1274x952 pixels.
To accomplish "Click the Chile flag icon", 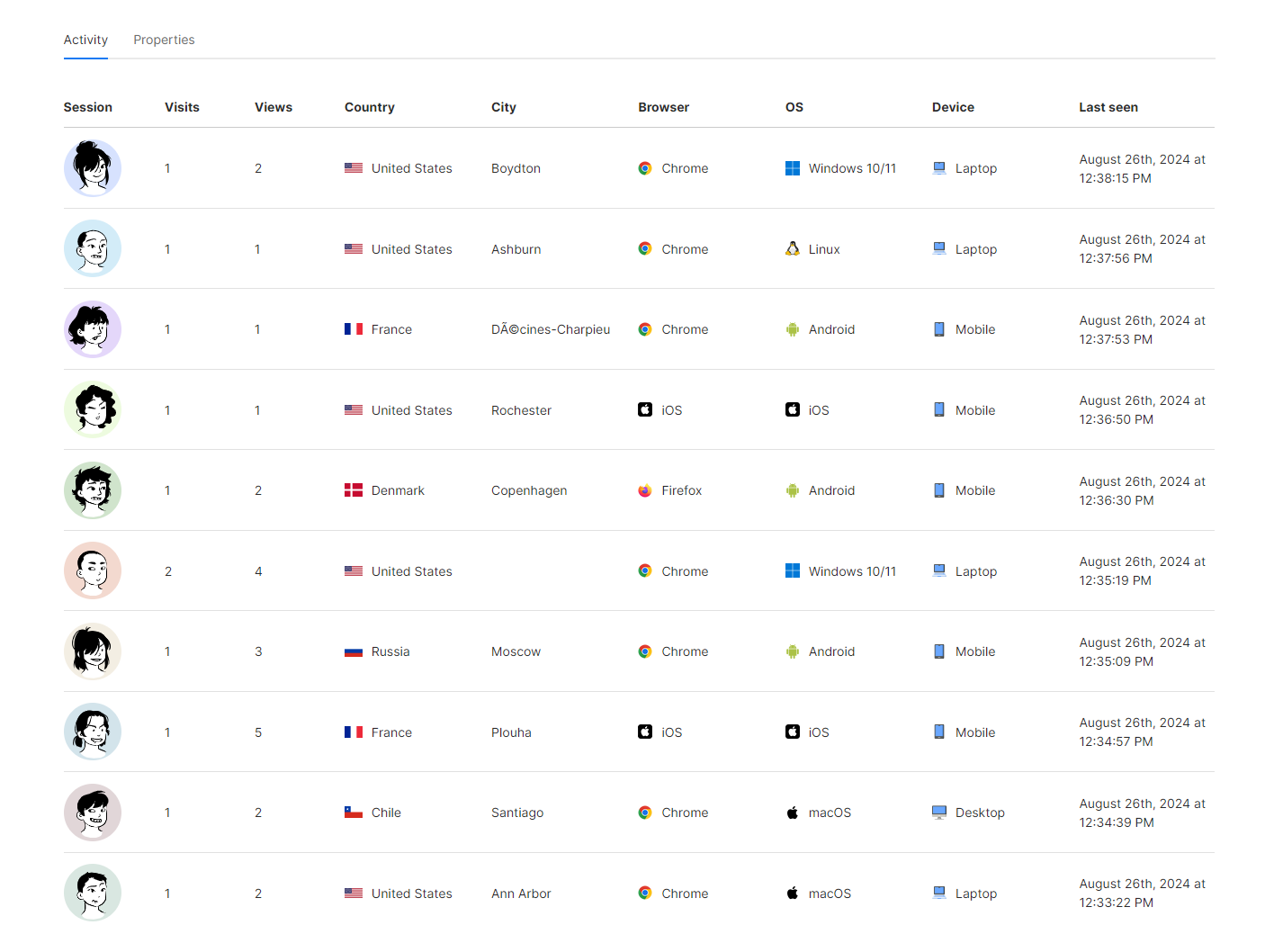I will click(354, 813).
